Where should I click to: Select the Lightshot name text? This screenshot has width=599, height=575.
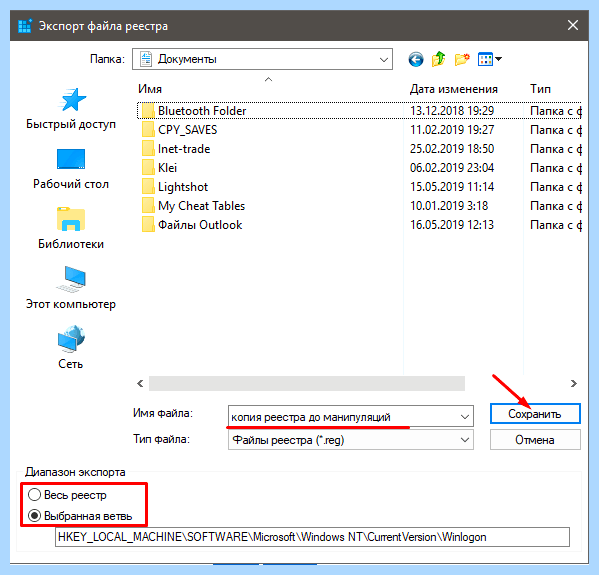point(183,187)
